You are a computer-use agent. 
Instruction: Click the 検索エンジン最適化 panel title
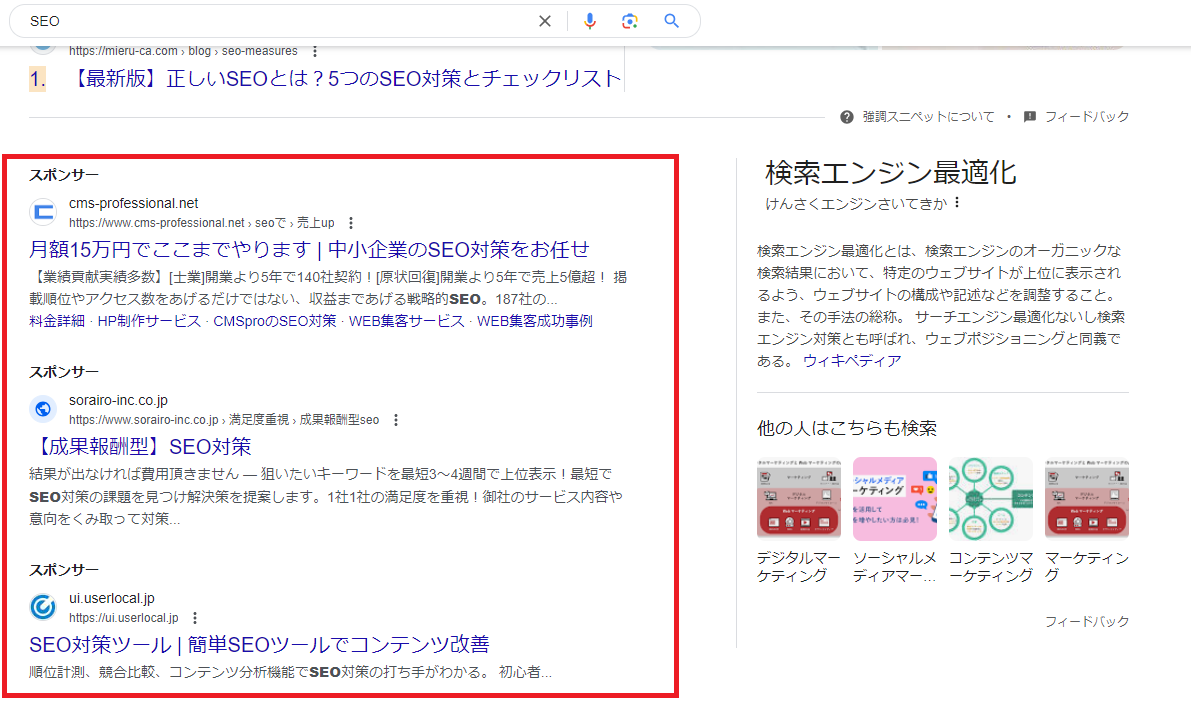(890, 173)
